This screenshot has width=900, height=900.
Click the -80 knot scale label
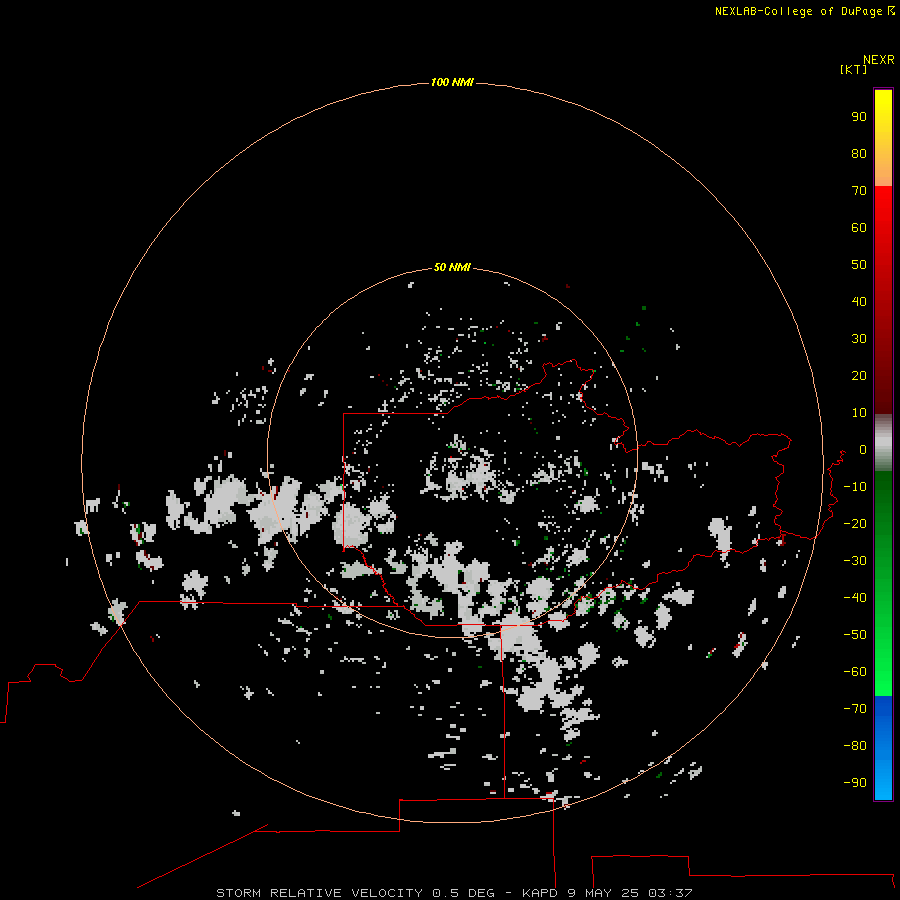(855, 746)
